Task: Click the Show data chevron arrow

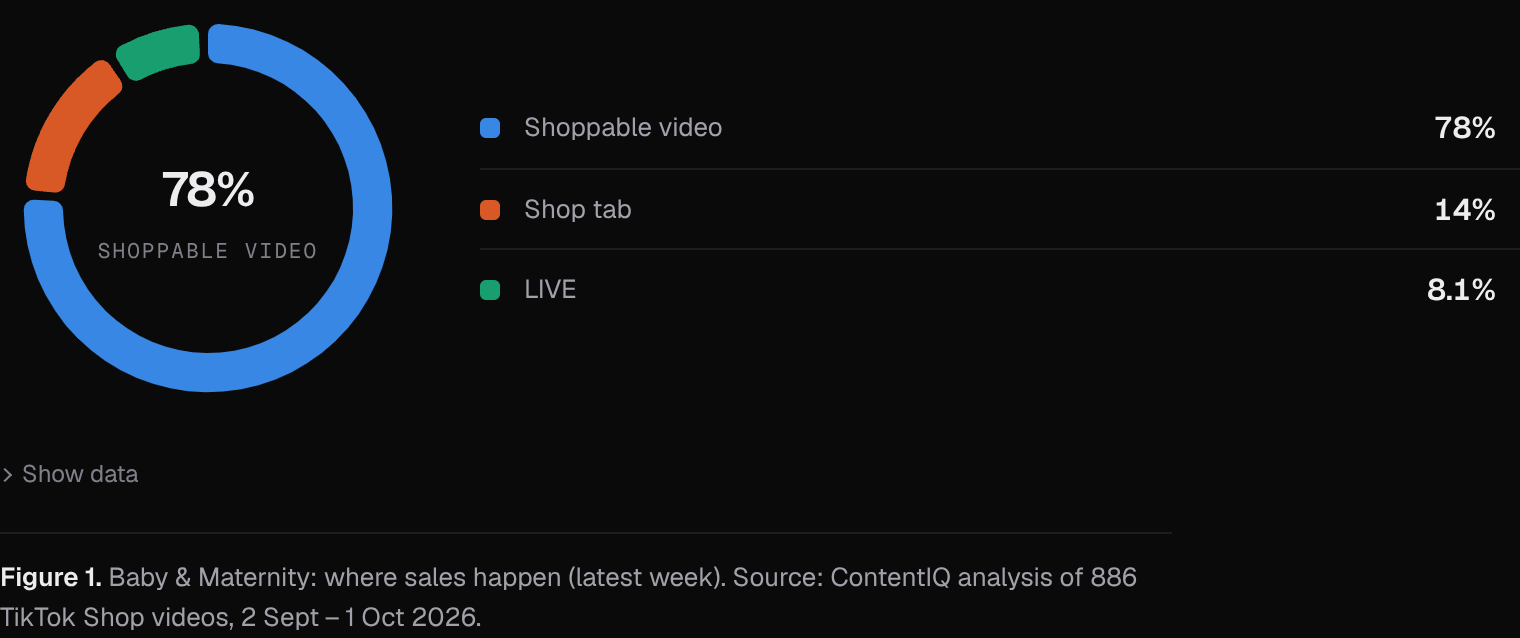Action: point(7,475)
